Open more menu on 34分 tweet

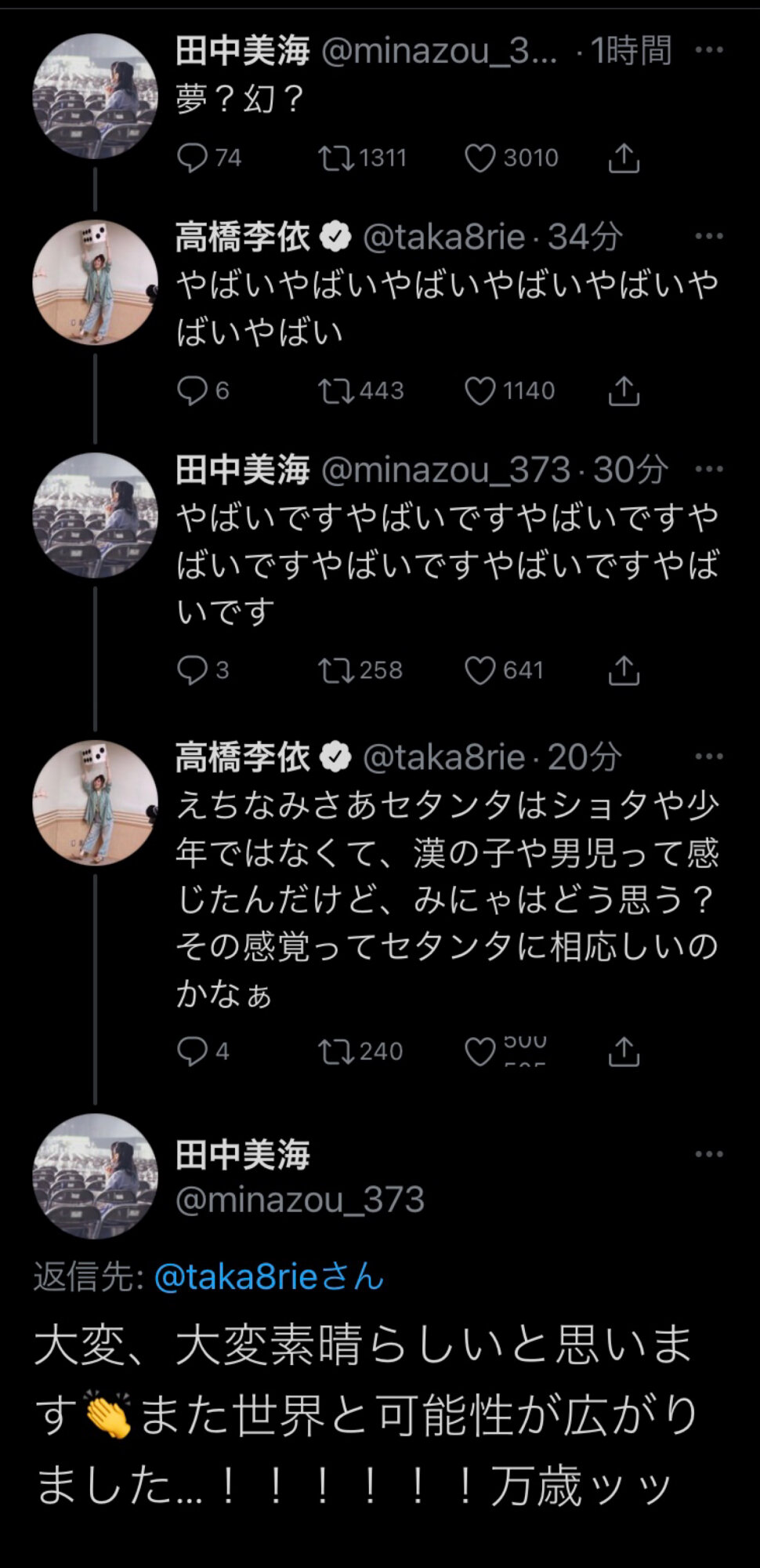tap(708, 236)
